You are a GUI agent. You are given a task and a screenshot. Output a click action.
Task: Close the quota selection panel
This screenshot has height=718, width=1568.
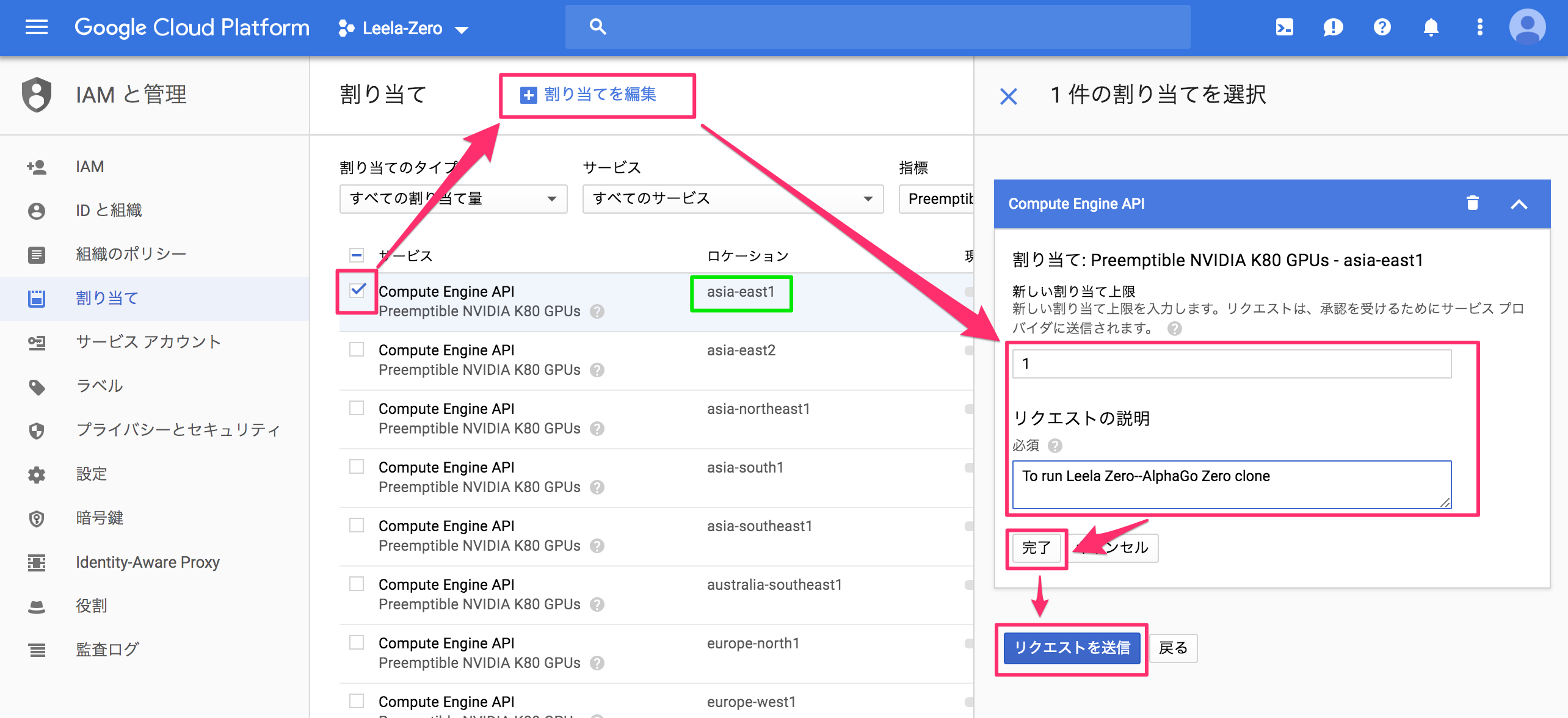(1009, 96)
